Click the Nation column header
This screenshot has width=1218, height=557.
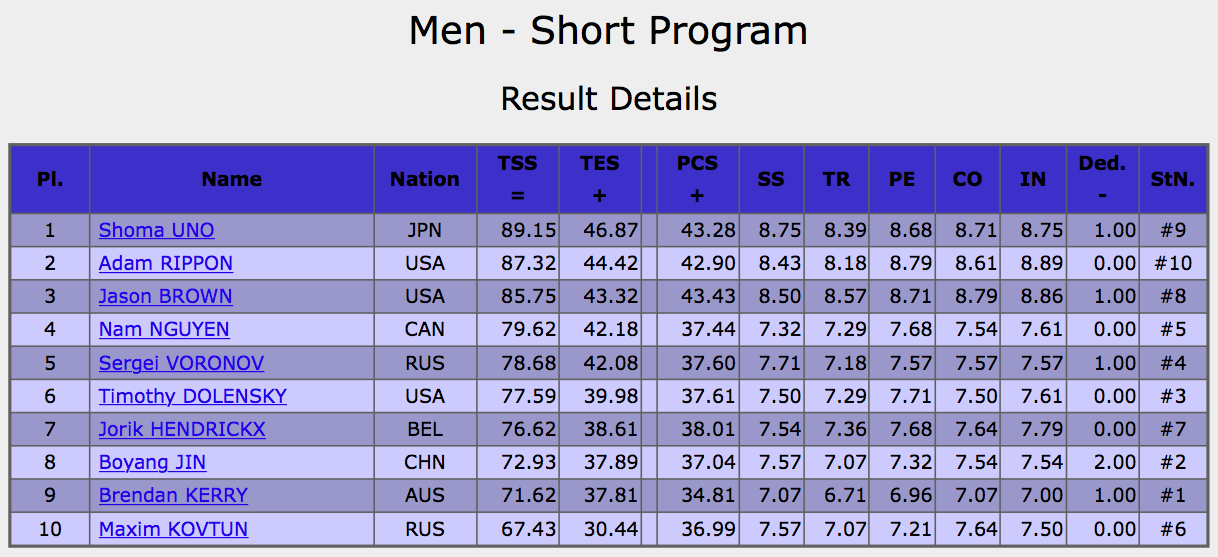425,179
